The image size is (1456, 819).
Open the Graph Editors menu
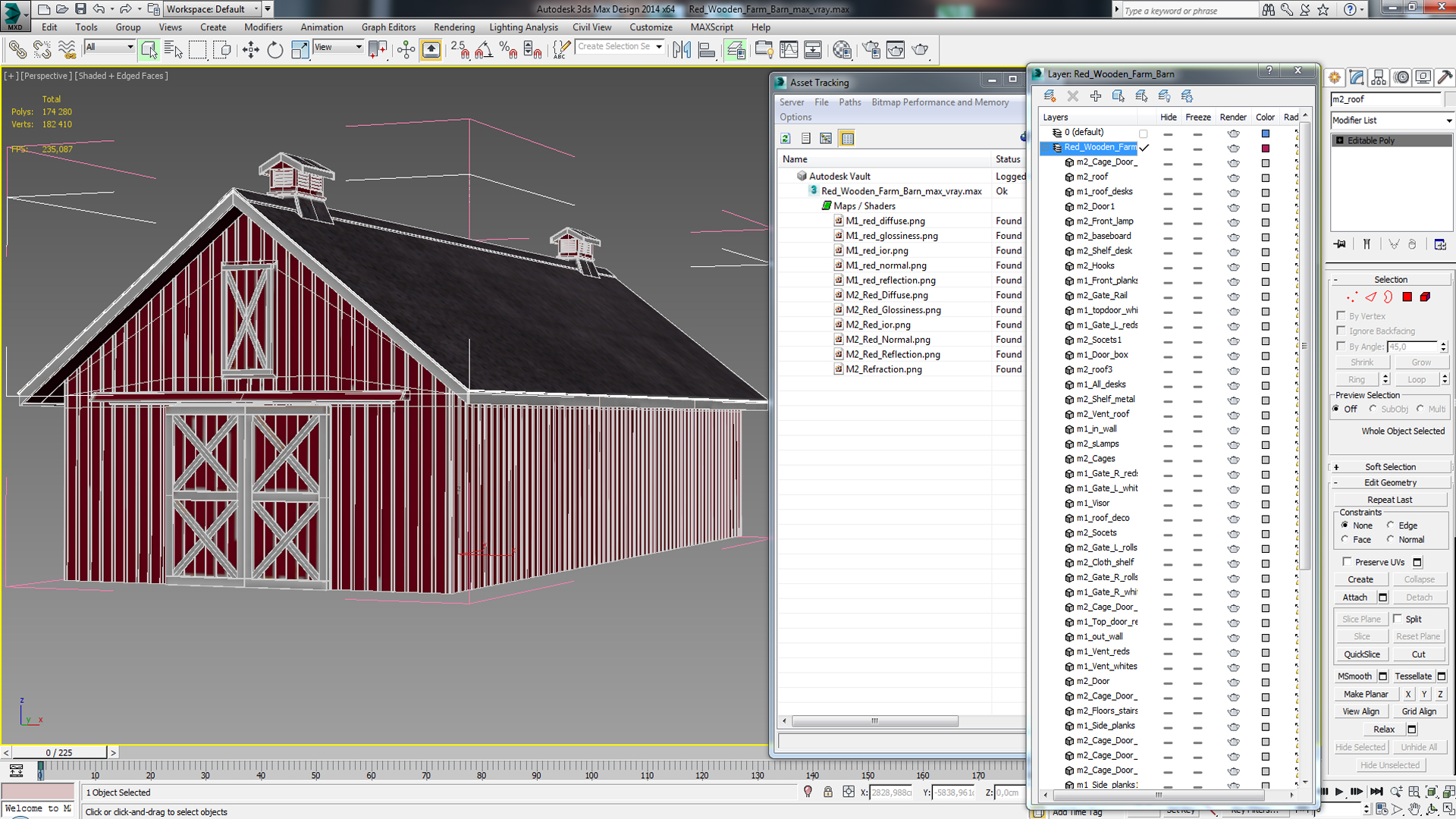pos(388,27)
